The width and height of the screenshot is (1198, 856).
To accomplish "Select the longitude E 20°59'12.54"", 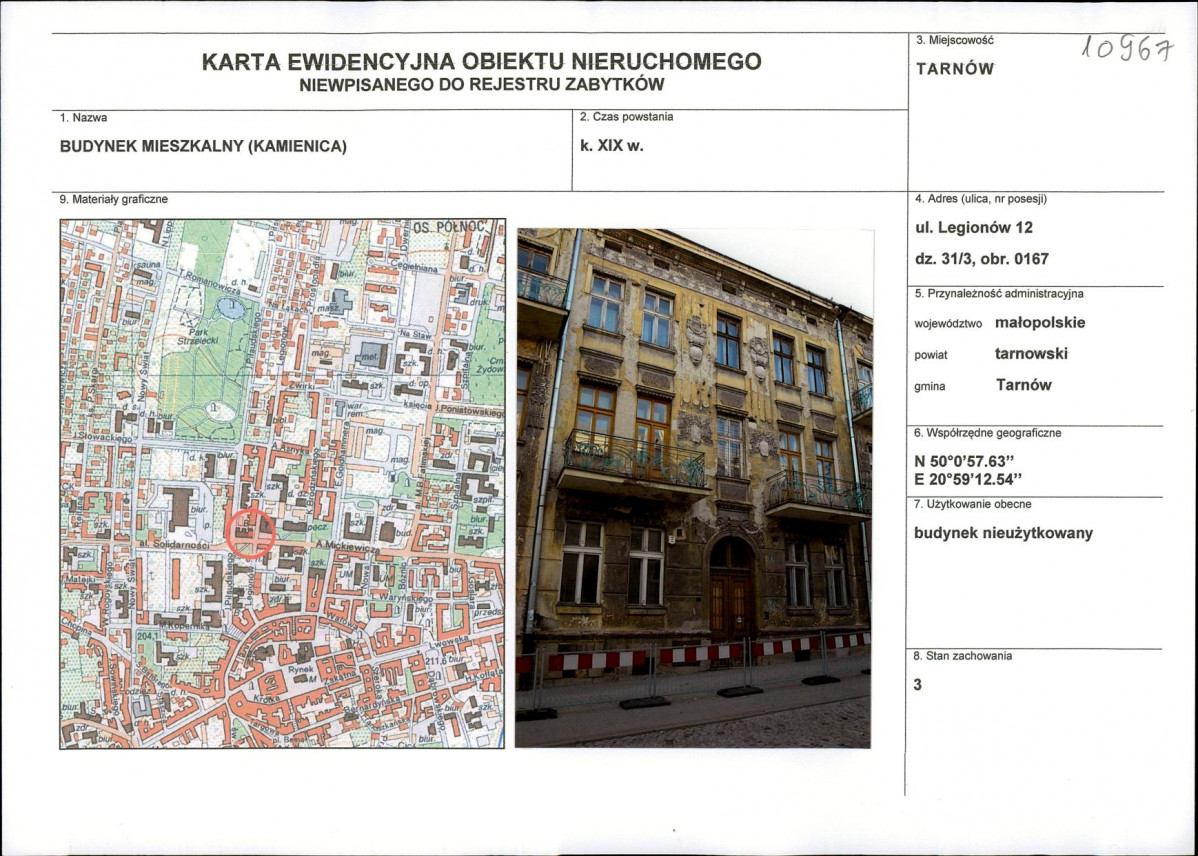I will click(x=969, y=480).
